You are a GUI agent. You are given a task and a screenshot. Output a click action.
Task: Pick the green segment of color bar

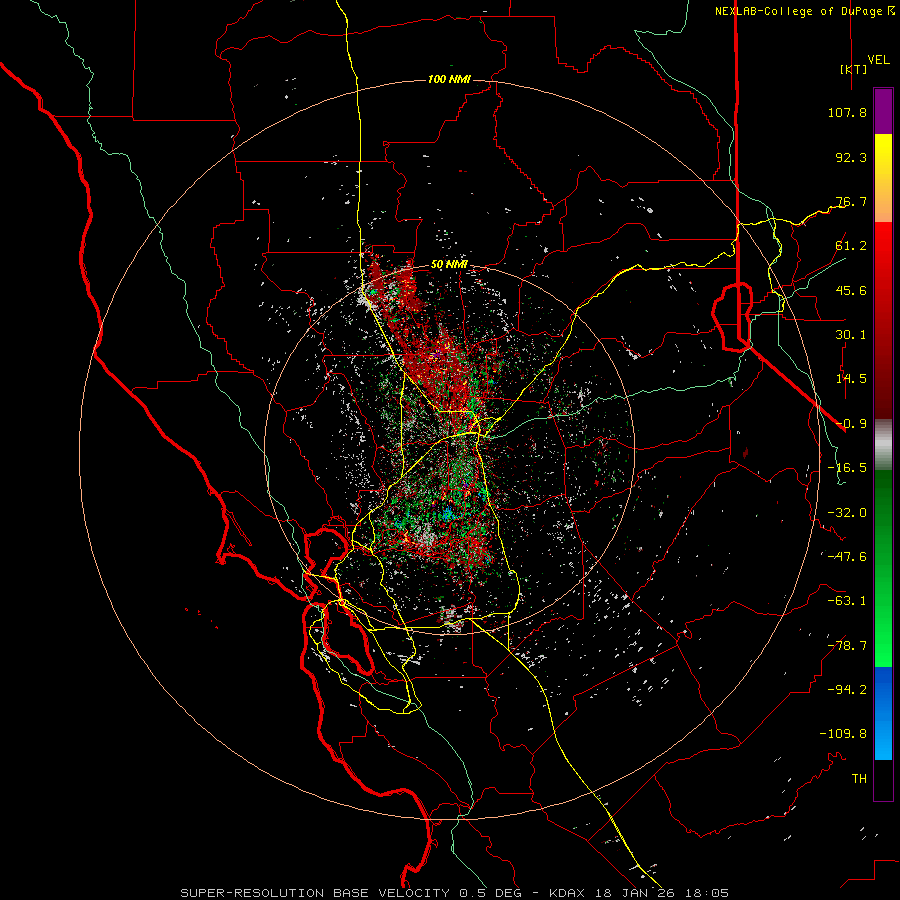pos(883,568)
